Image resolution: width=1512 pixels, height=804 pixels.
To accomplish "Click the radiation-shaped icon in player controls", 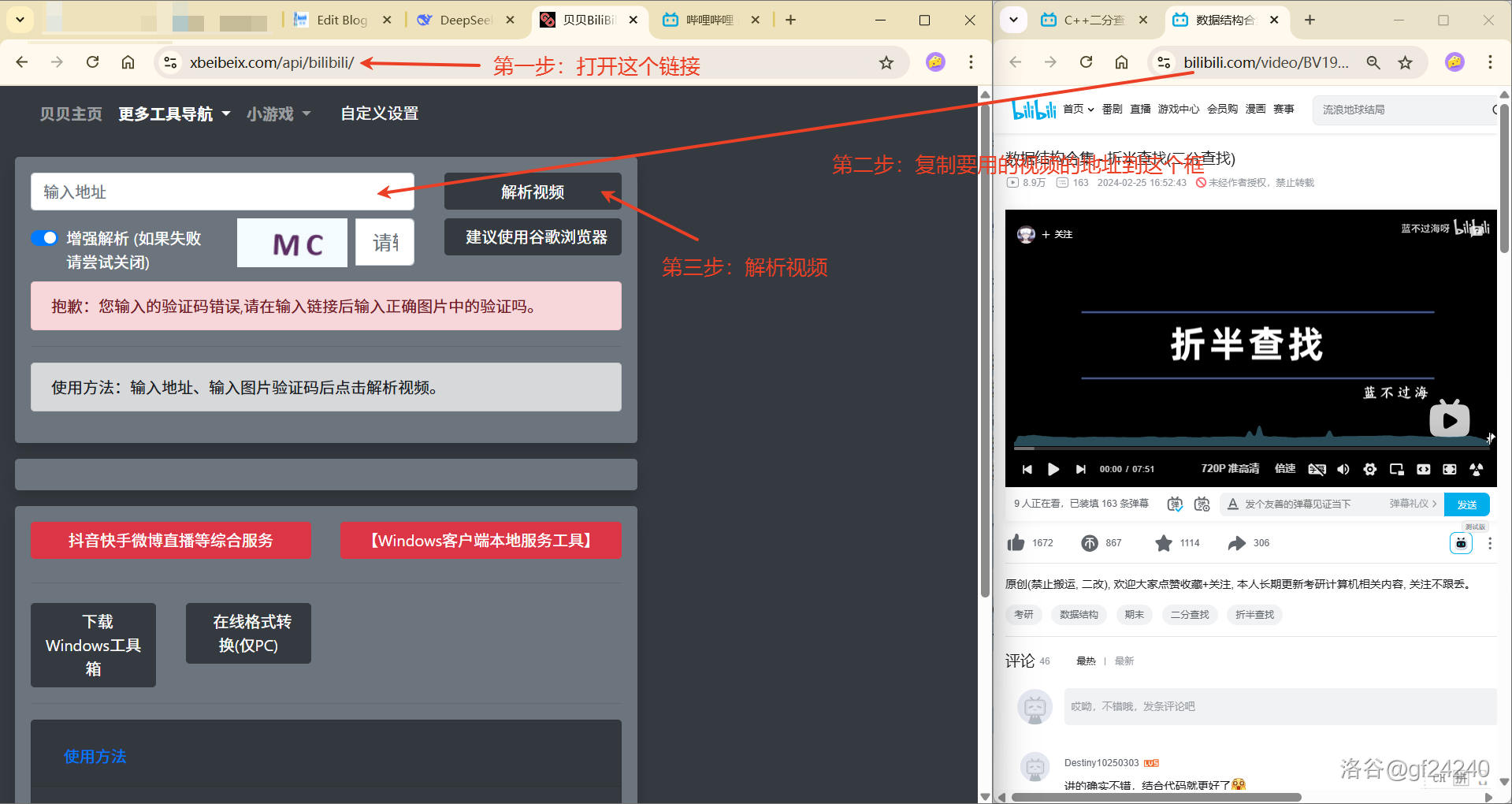I will 1477,469.
